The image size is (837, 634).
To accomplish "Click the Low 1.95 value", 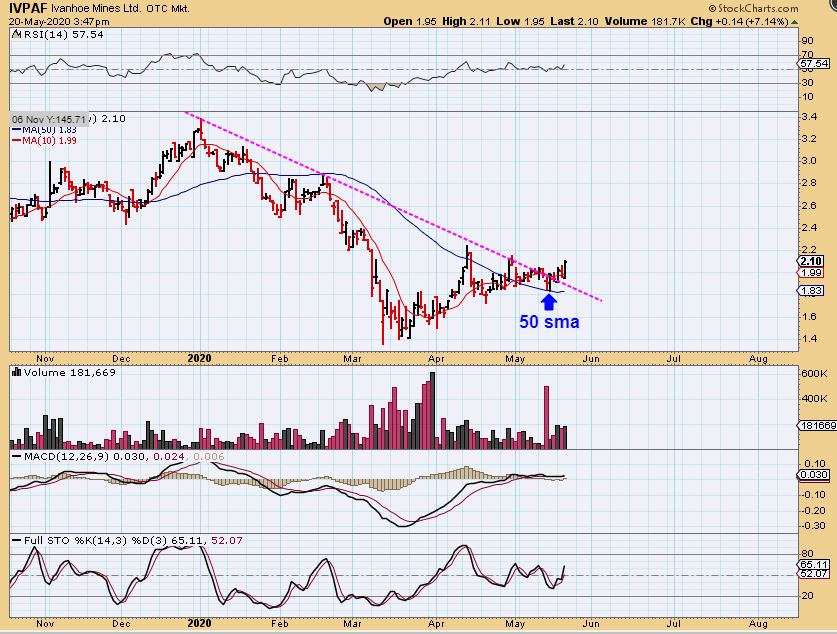I will coord(520,21).
